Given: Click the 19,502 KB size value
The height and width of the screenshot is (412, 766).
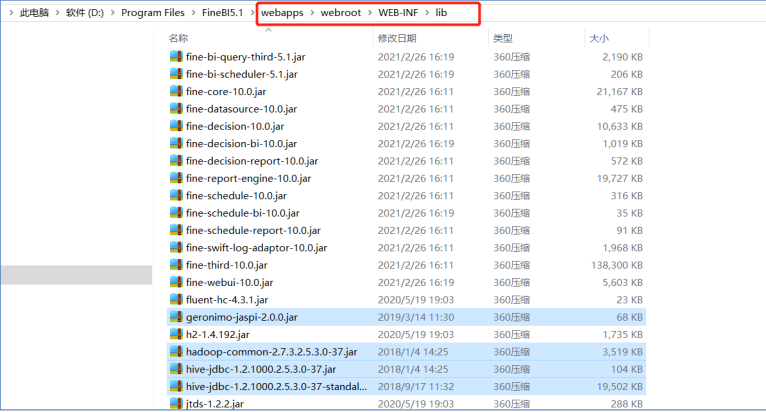Looking at the screenshot, I should [619, 386].
